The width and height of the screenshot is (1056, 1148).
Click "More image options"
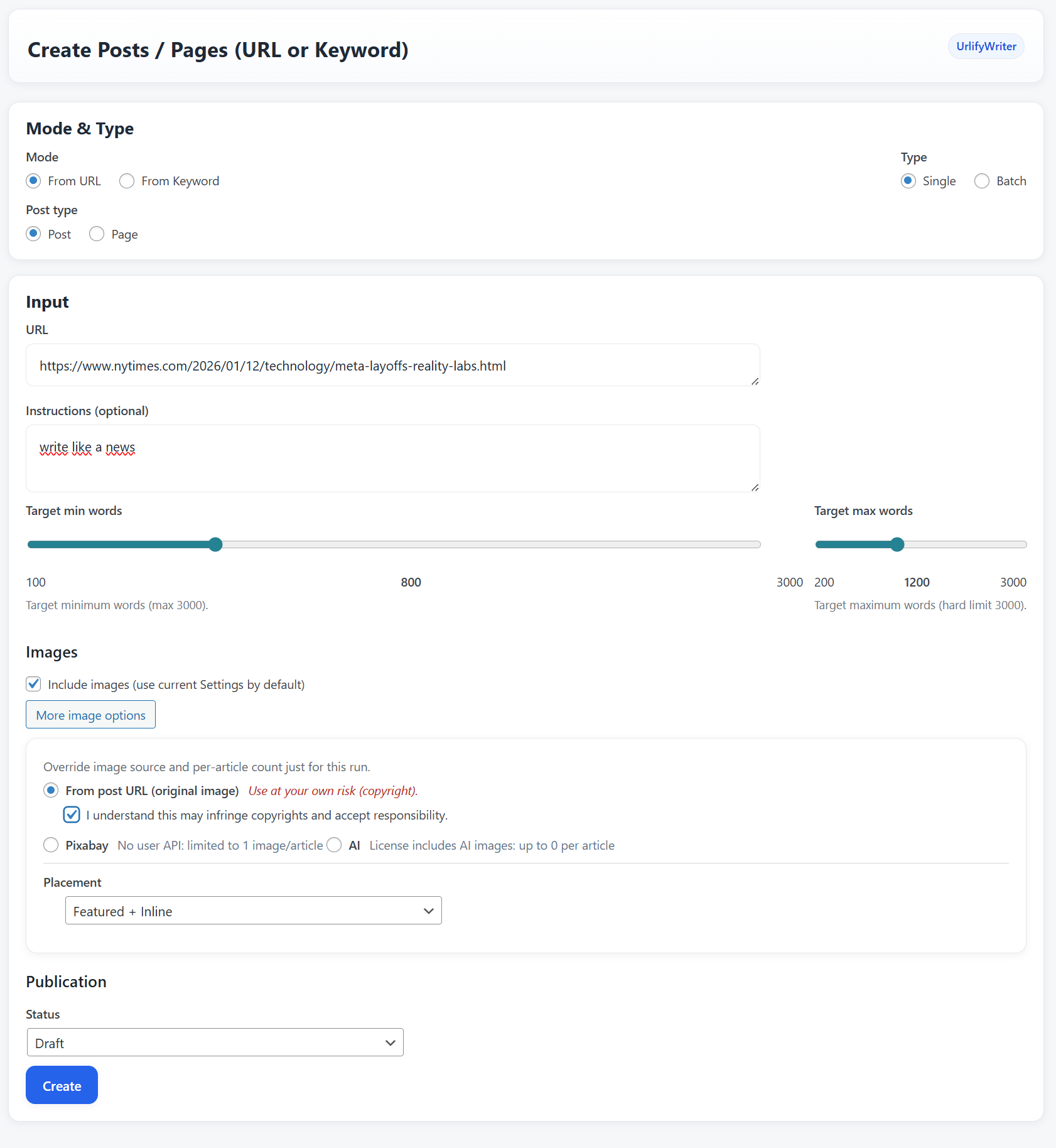coord(90,714)
